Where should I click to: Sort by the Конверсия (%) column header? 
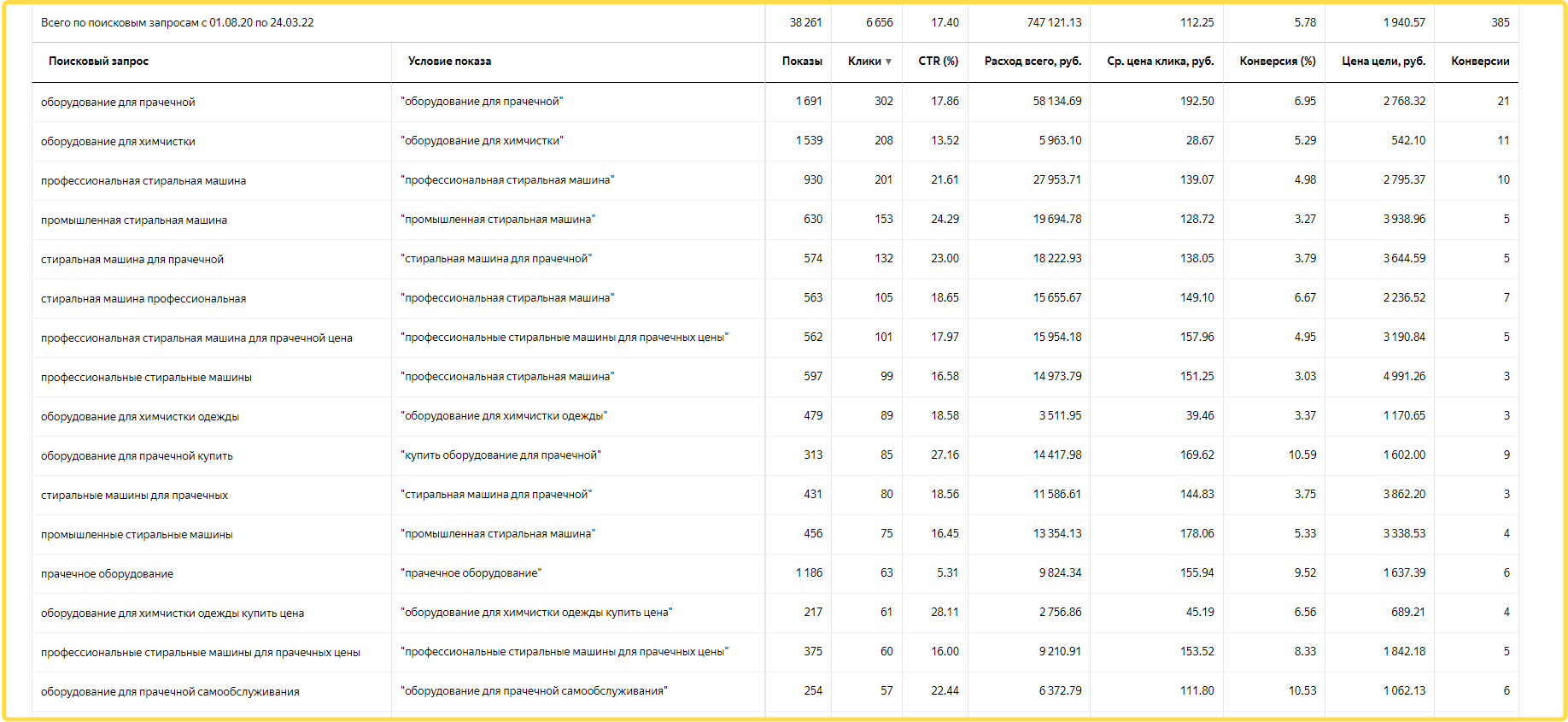(1277, 62)
